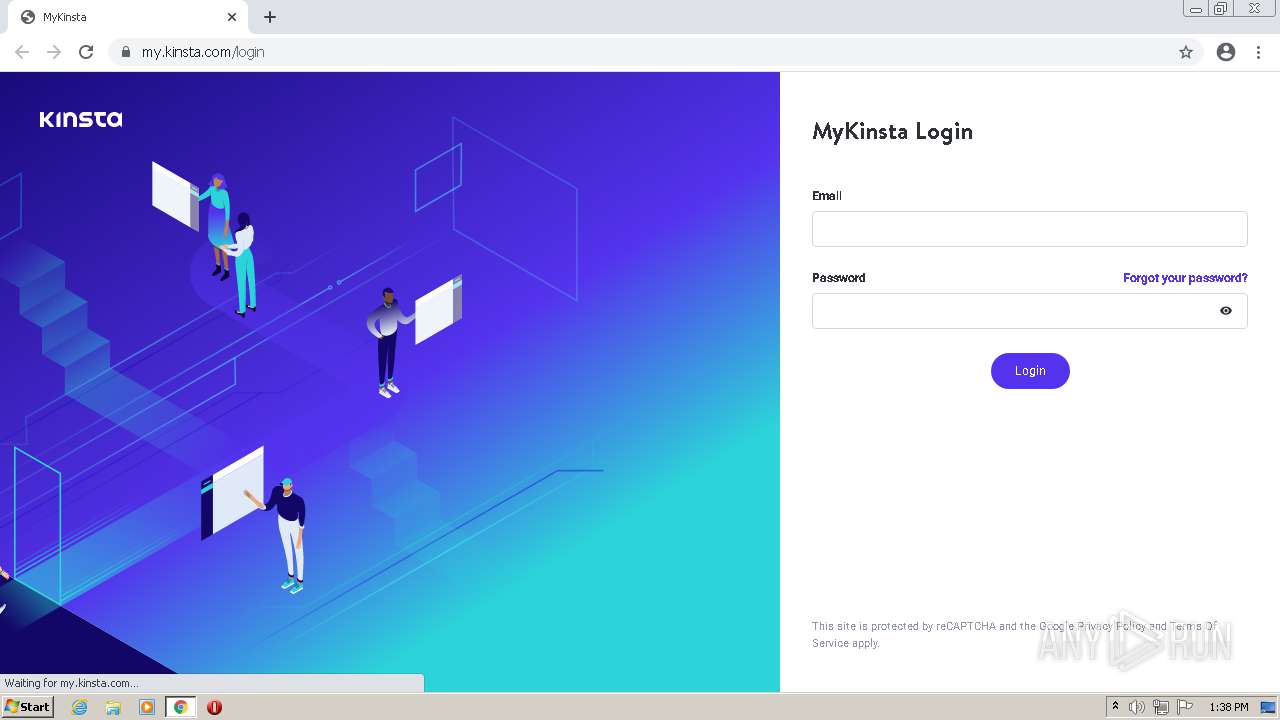This screenshot has height=720, width=1280.
Task: Open the Windows Start menu
Action: 28,707
